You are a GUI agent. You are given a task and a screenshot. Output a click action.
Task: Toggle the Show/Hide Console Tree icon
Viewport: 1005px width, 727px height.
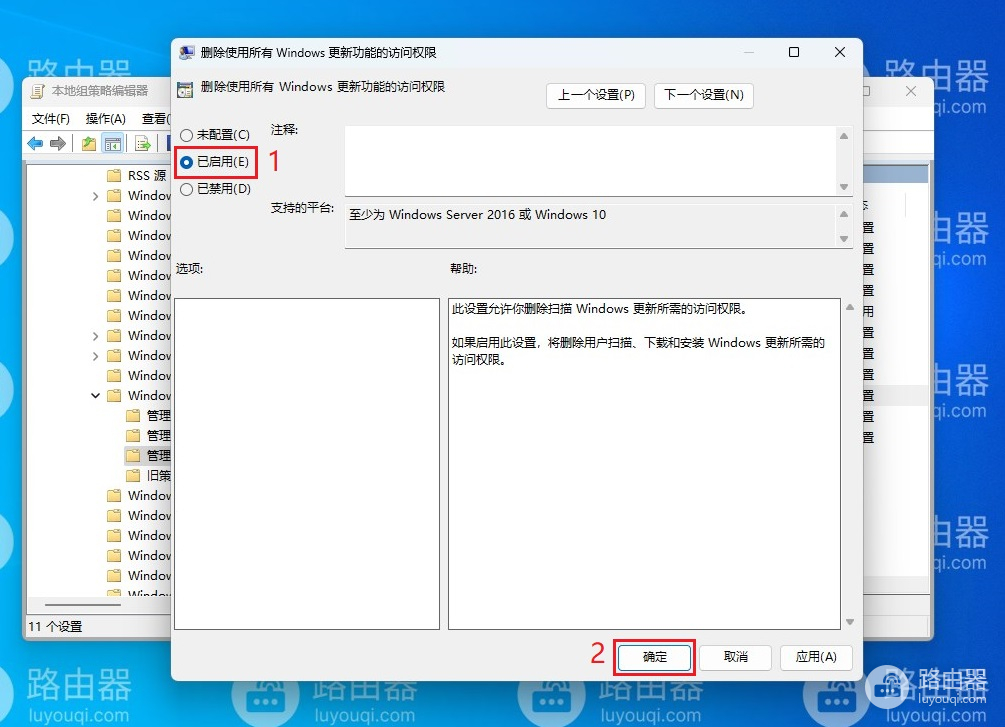click(113, 143)
